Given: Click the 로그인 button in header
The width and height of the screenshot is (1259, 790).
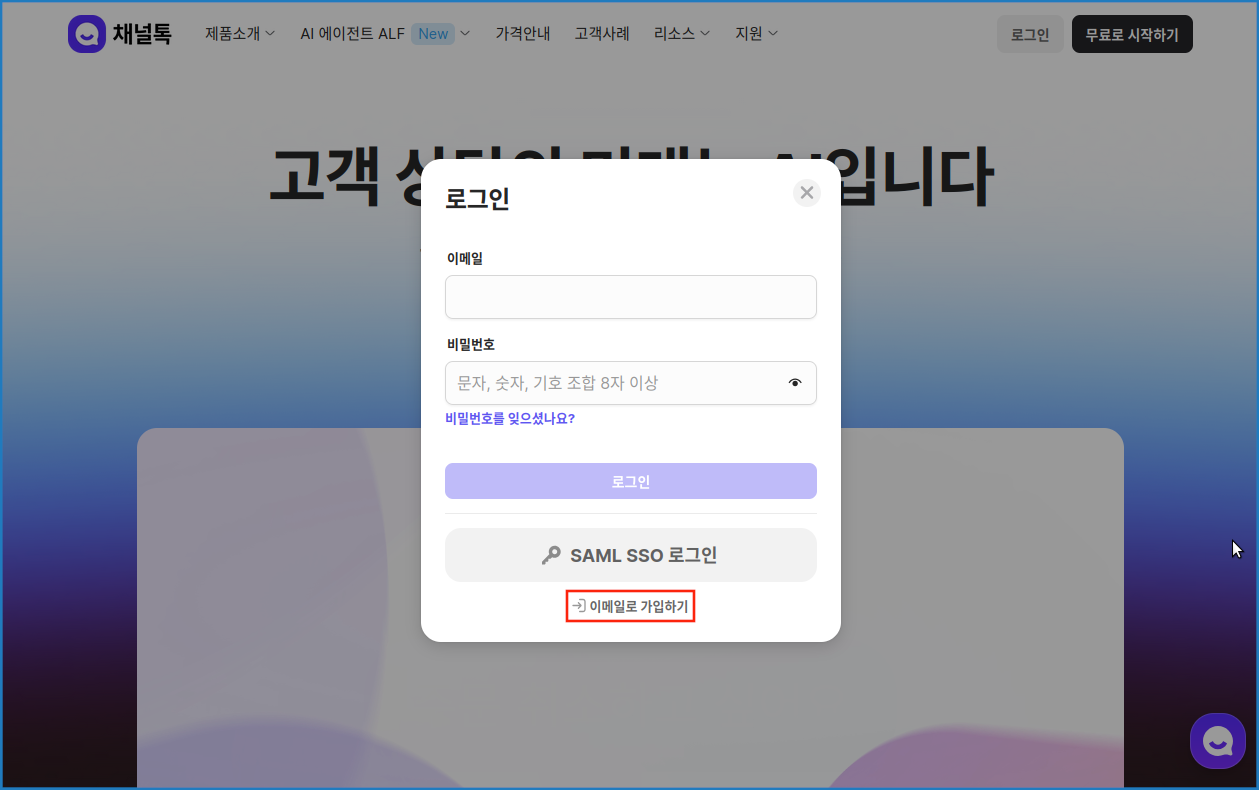Looking at the screenshot, I should point(1029,34).
